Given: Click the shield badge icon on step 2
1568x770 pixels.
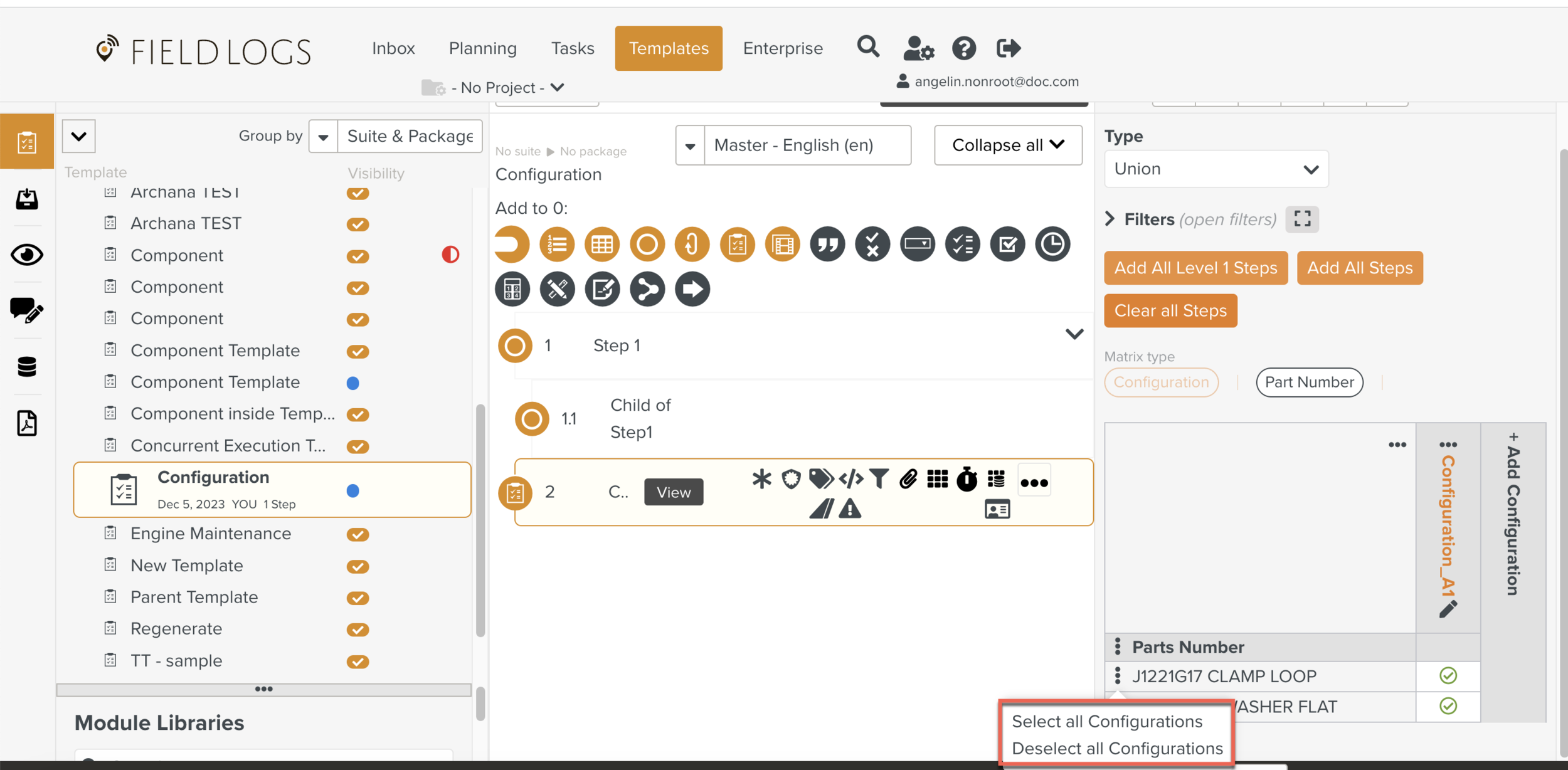Looking at the screenshot, I should [791, 479].
